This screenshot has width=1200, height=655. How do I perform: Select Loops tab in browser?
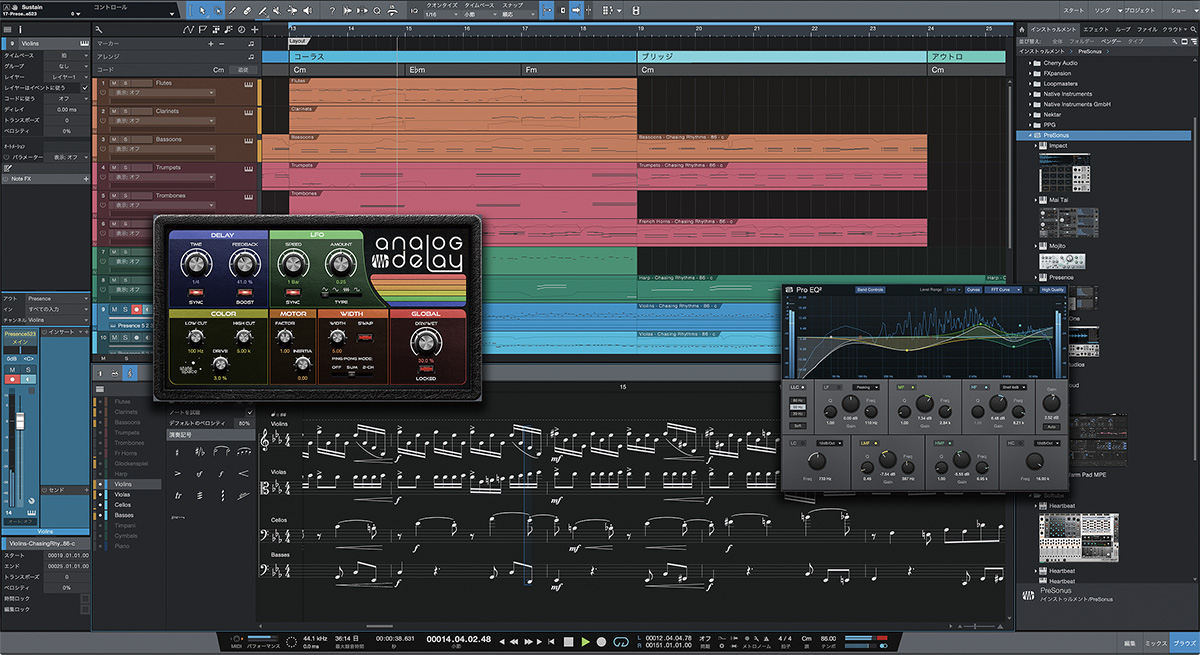point(1121,30)
